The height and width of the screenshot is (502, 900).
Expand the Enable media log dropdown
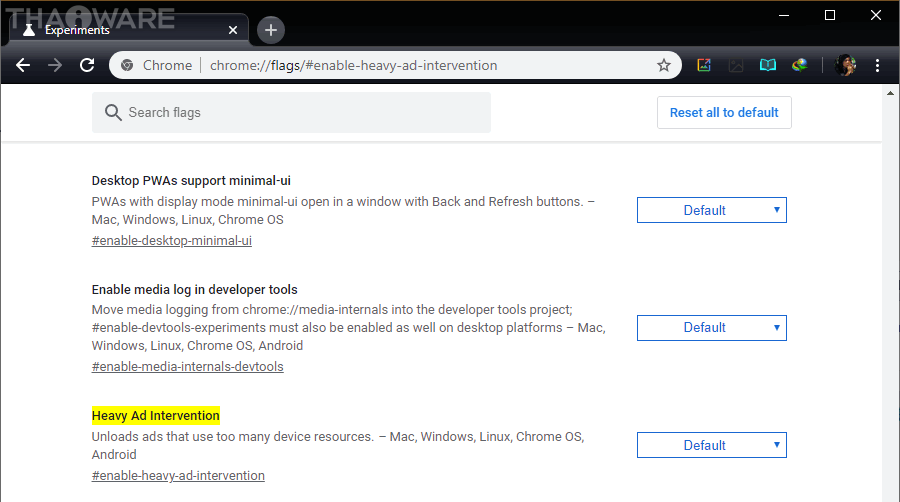712,327
